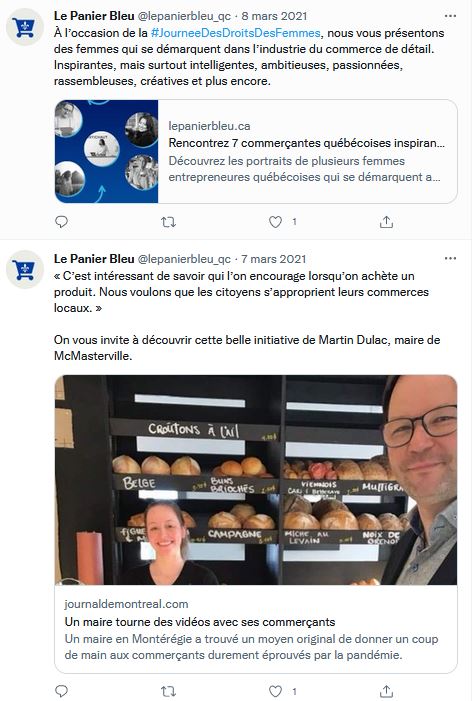Screen dimensions: 474x701
Task: Open the bakery photo from journaldemontreal
Action: pyautogui.click(x=256, y=480)
